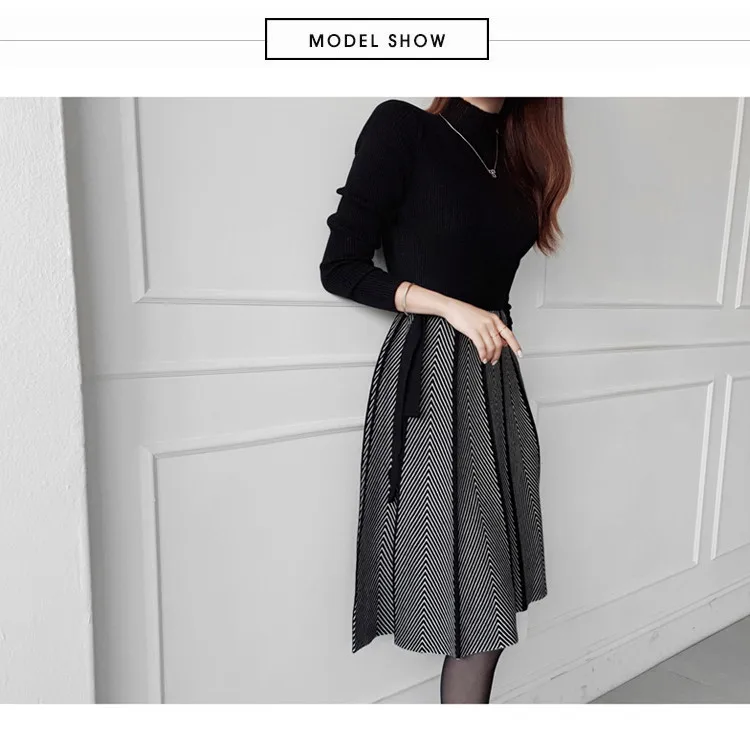Click the MODEL SHOW heading box
750x749 pixels.
tap(377, 39)
